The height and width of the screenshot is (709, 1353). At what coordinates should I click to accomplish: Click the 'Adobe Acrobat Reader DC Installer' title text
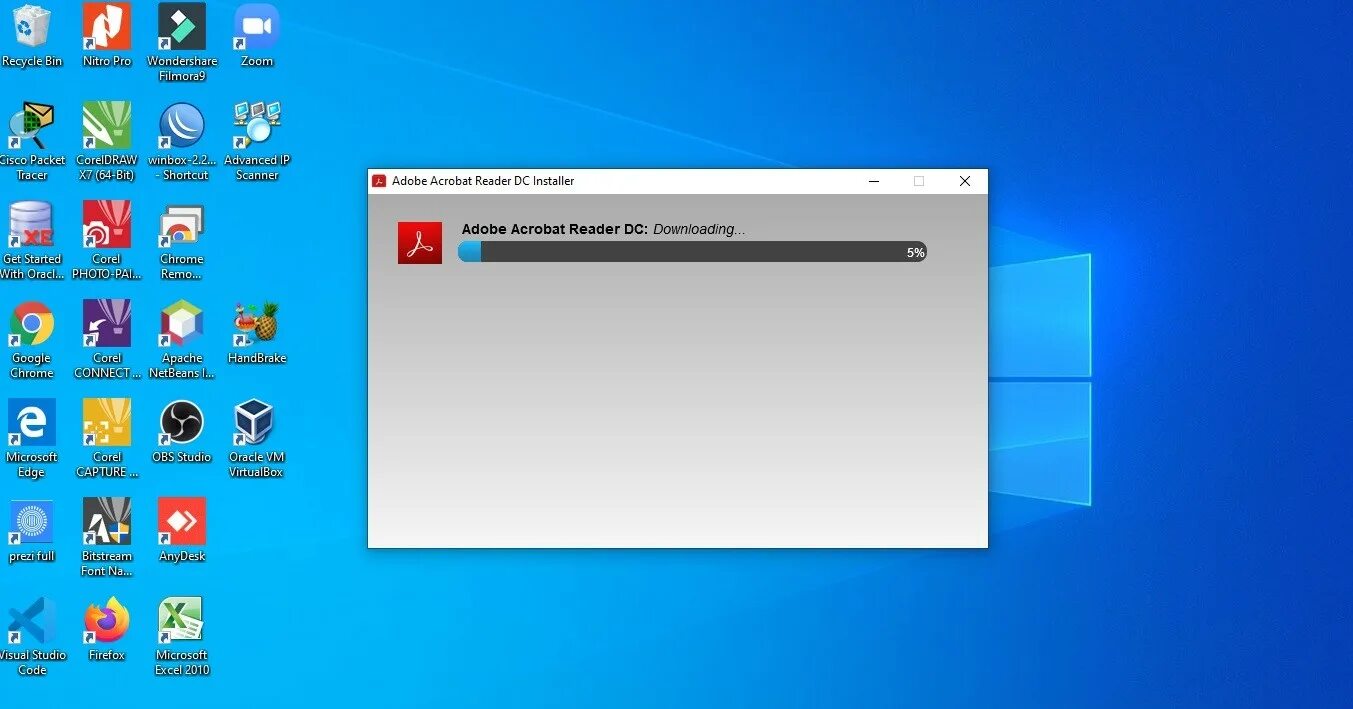click(483, 181)
